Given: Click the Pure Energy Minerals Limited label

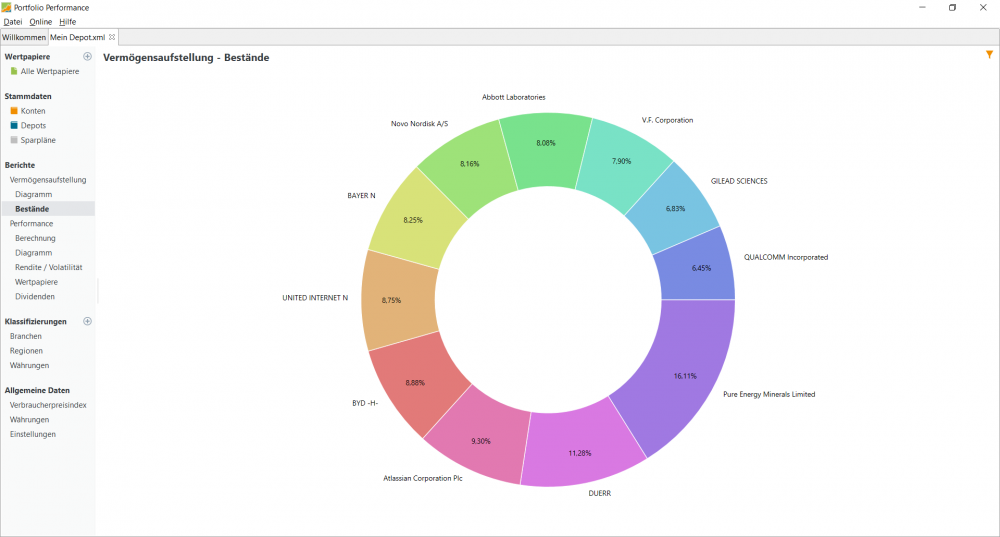Looking at the screenshot, I should click(x=769, y=394).
